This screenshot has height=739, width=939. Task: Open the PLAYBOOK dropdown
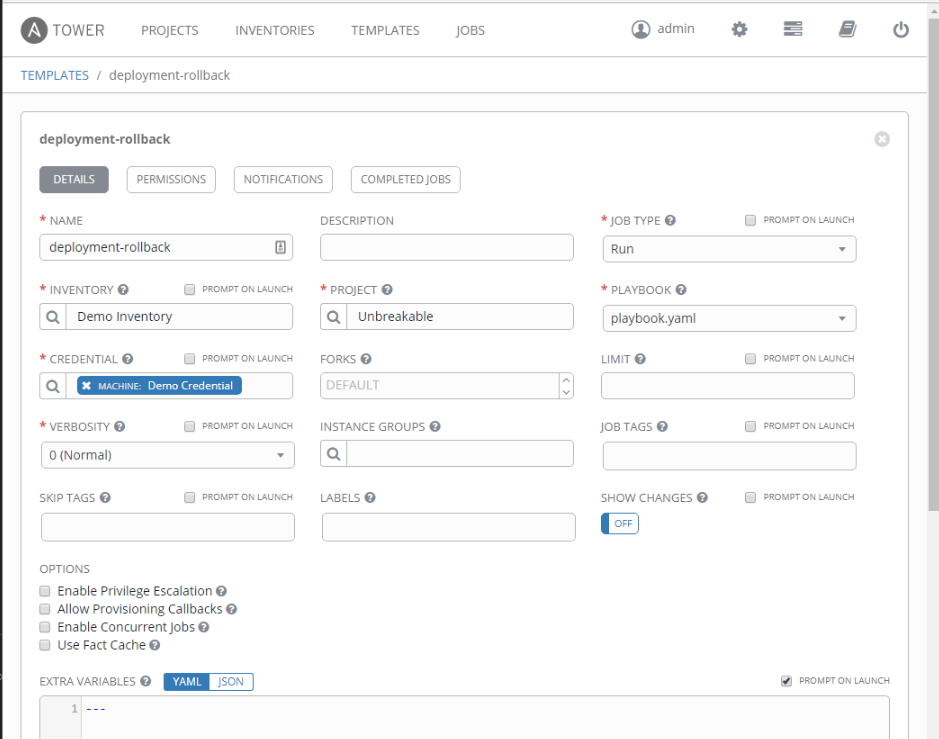pos(843,316)
